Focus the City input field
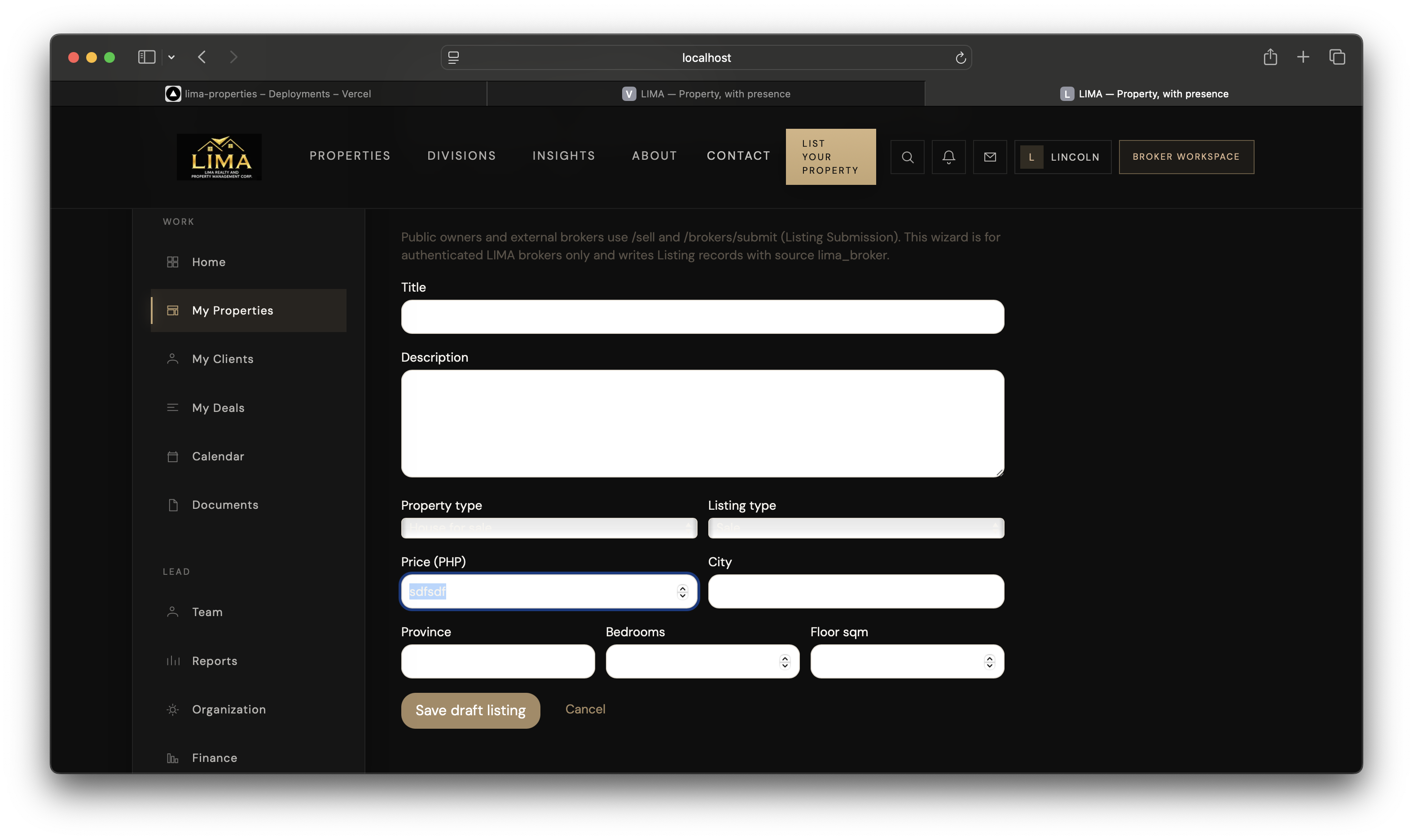The image size is (1413, 840). 856,591
